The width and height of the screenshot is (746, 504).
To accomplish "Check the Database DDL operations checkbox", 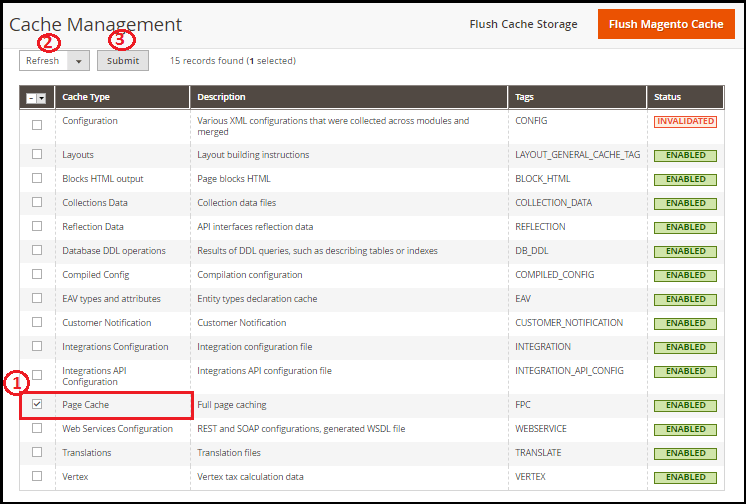I will [37, 250].
